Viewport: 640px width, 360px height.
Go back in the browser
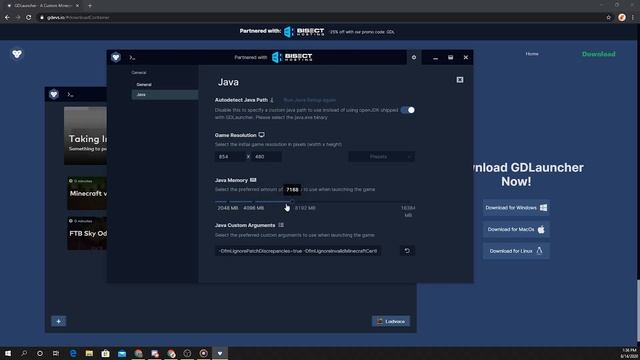[x=7, y=18]
